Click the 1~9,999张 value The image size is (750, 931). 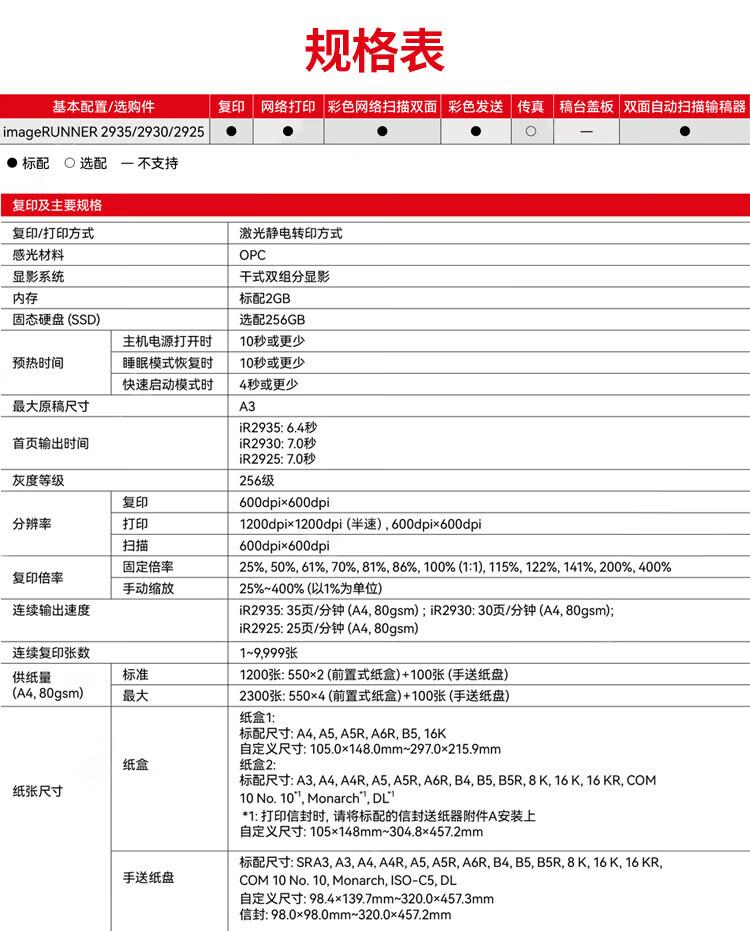(x=268, y=653)
